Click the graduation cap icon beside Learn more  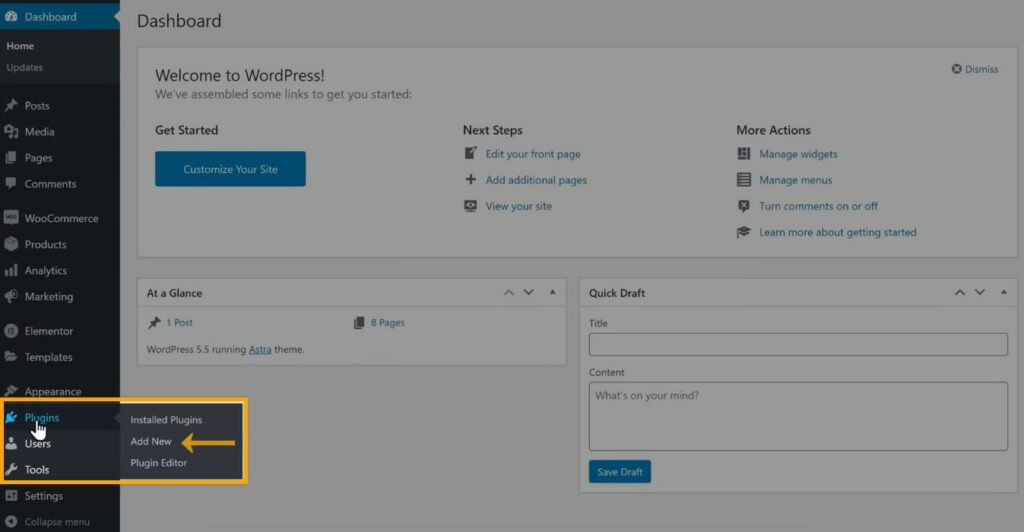[744, 232]
